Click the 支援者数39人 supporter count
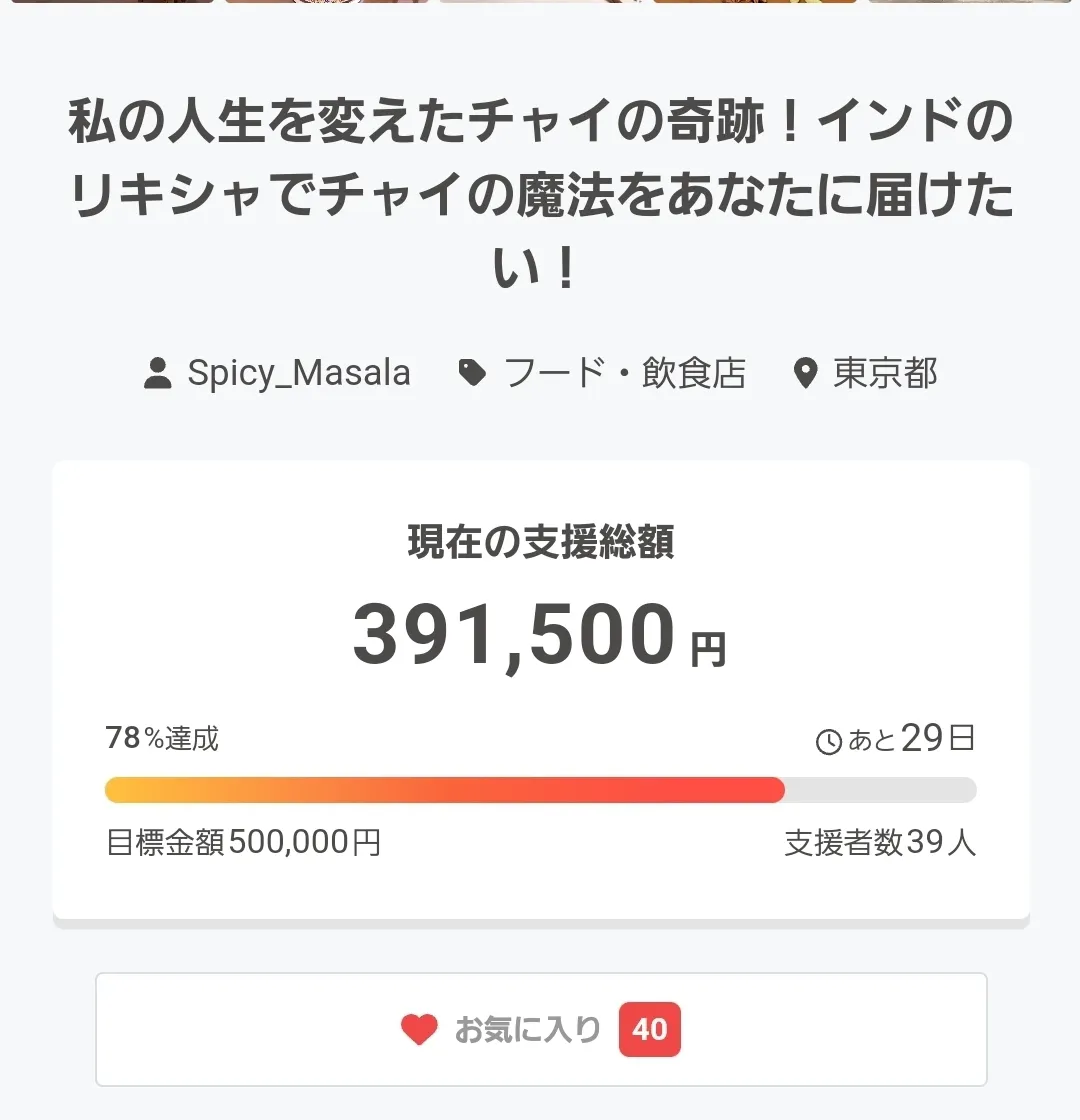This screenshot has height=1120, width=1080. [880, 843]
